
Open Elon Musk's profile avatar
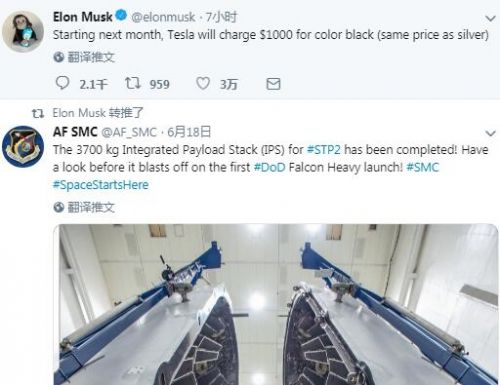pyautogui.click(x=23, y=31)
